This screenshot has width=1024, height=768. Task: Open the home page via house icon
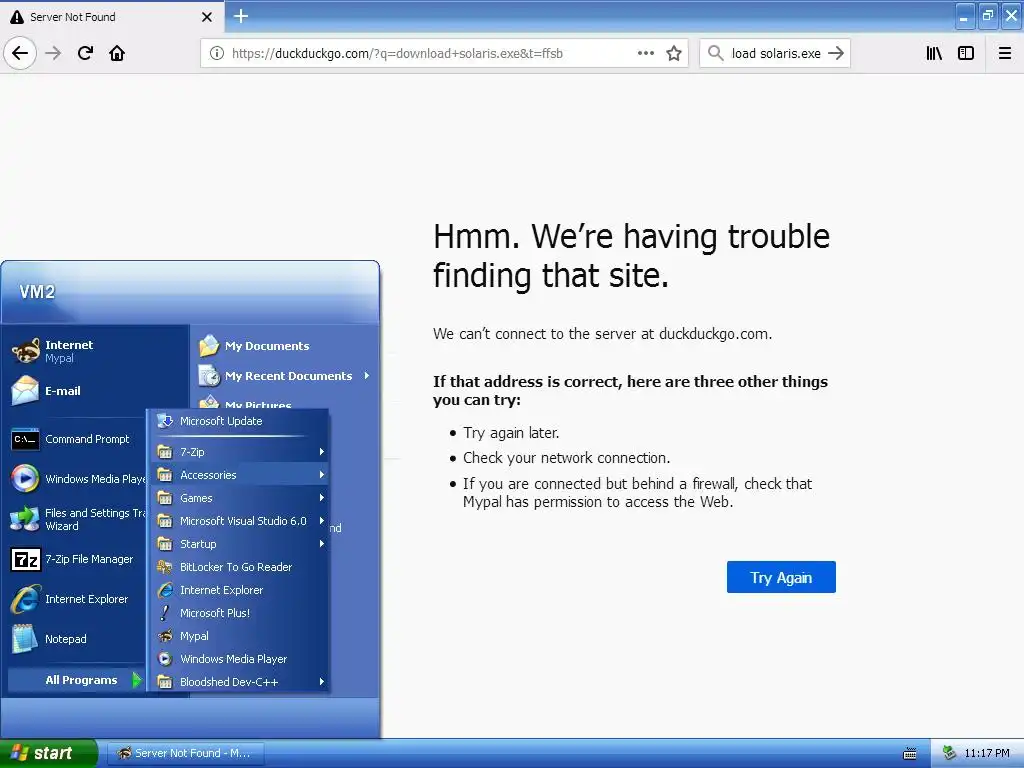click(117, 53)
